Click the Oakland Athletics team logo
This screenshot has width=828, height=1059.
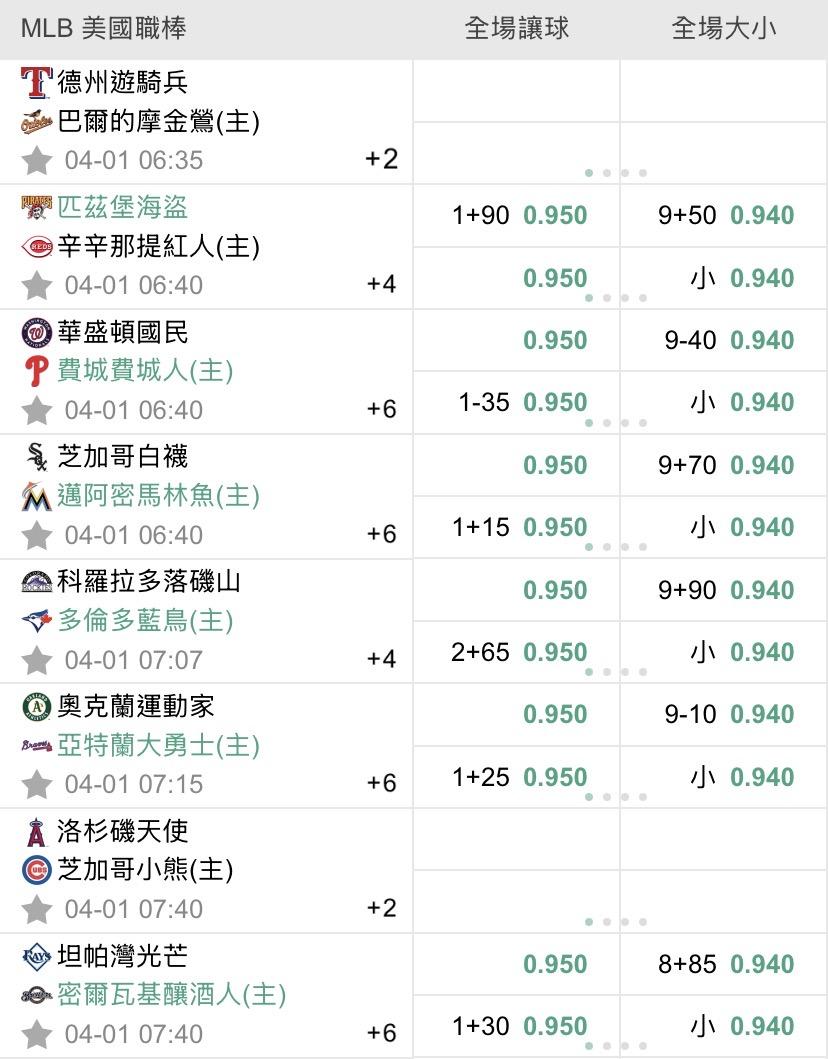36,707
